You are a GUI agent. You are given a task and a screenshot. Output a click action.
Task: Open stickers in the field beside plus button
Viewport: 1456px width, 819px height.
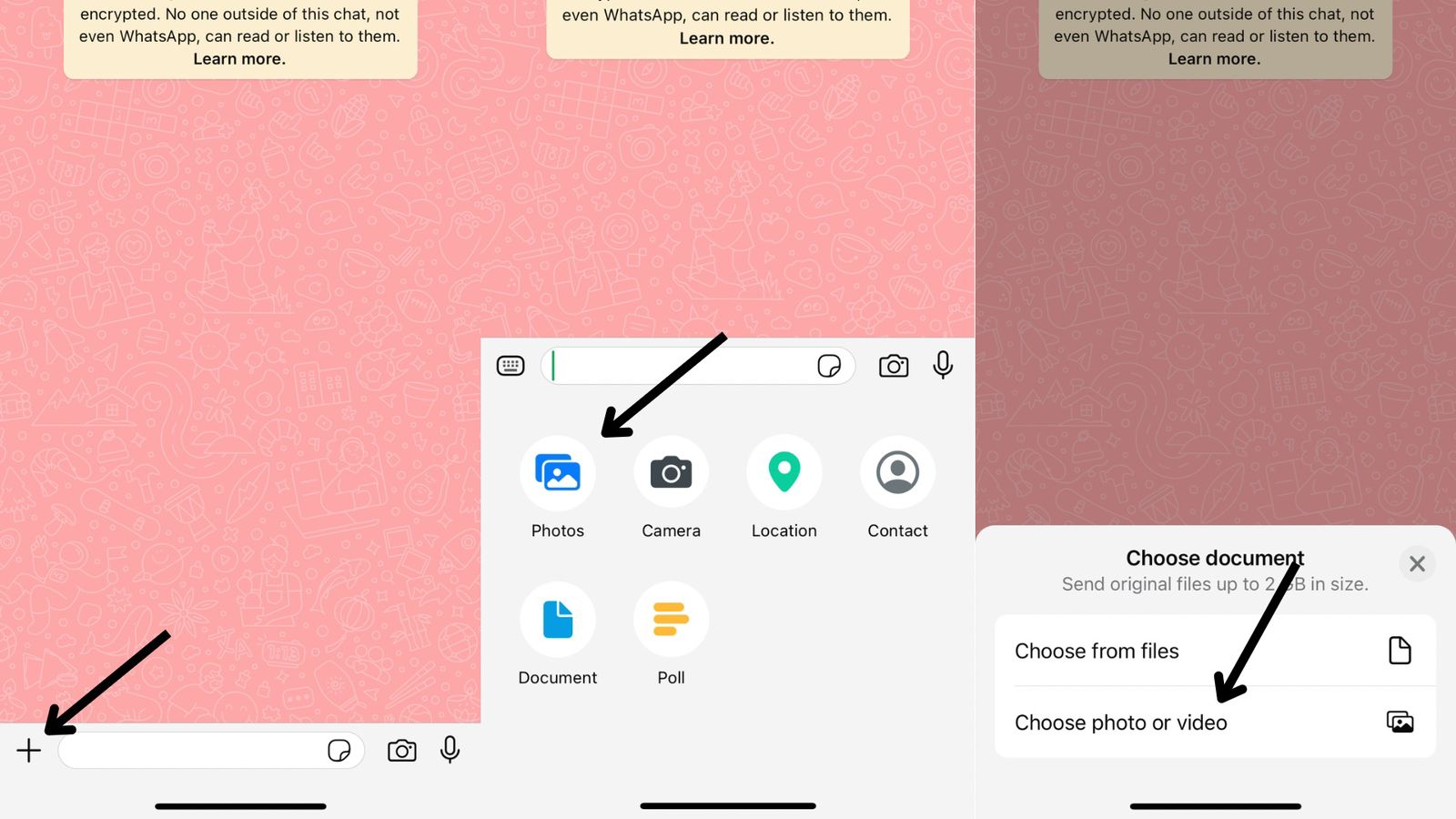pyautogui.click(x=339, y=750)
